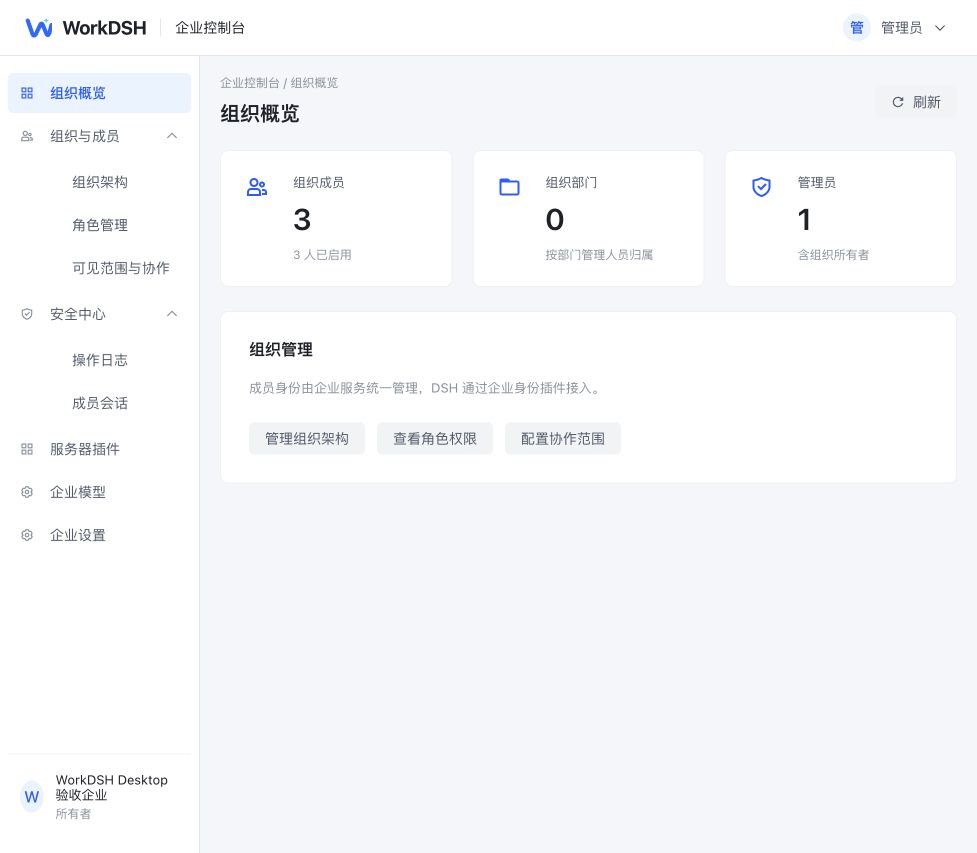Click the 所有者 role label
Image resolution: width=977 pixels, height=853 pixels.
point(73,814)
